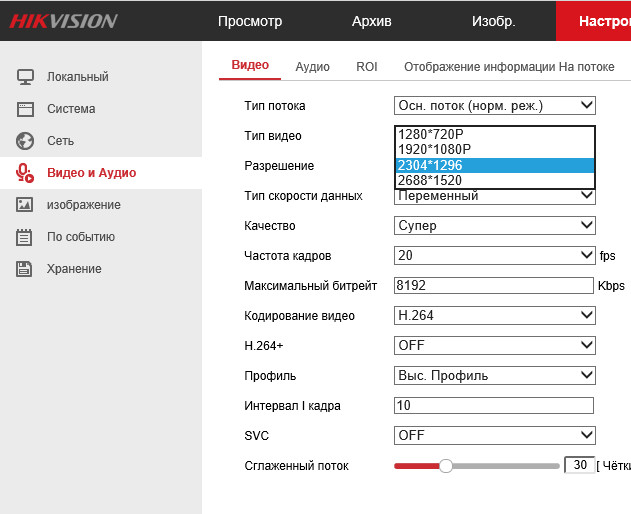The width and height of the screenshot is (631, 514).
Task: Click the изображение picture icon
Action: click(26, 205)
